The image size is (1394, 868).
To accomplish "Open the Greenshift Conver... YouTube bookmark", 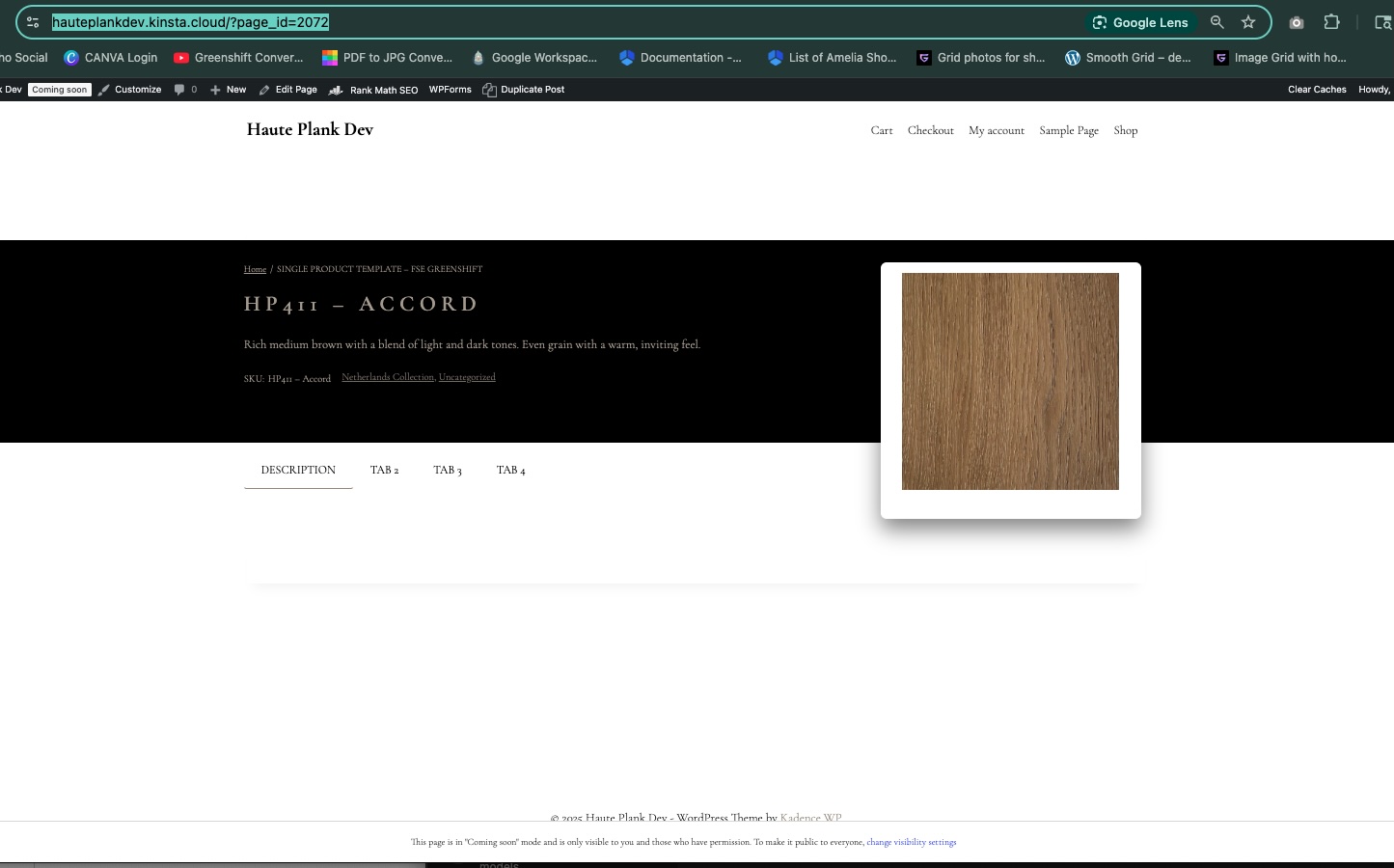I will (x=238, y=58).
